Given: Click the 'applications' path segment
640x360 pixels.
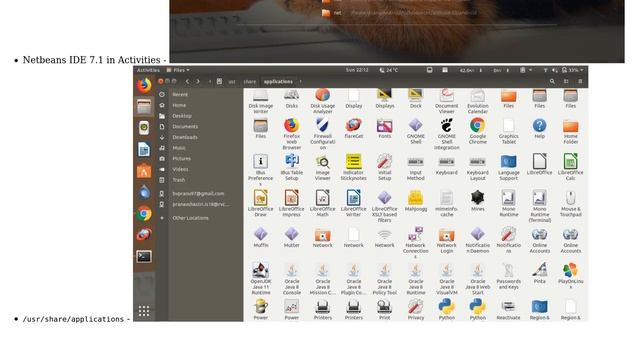Looking at the screenshot, I should (278, 82).
